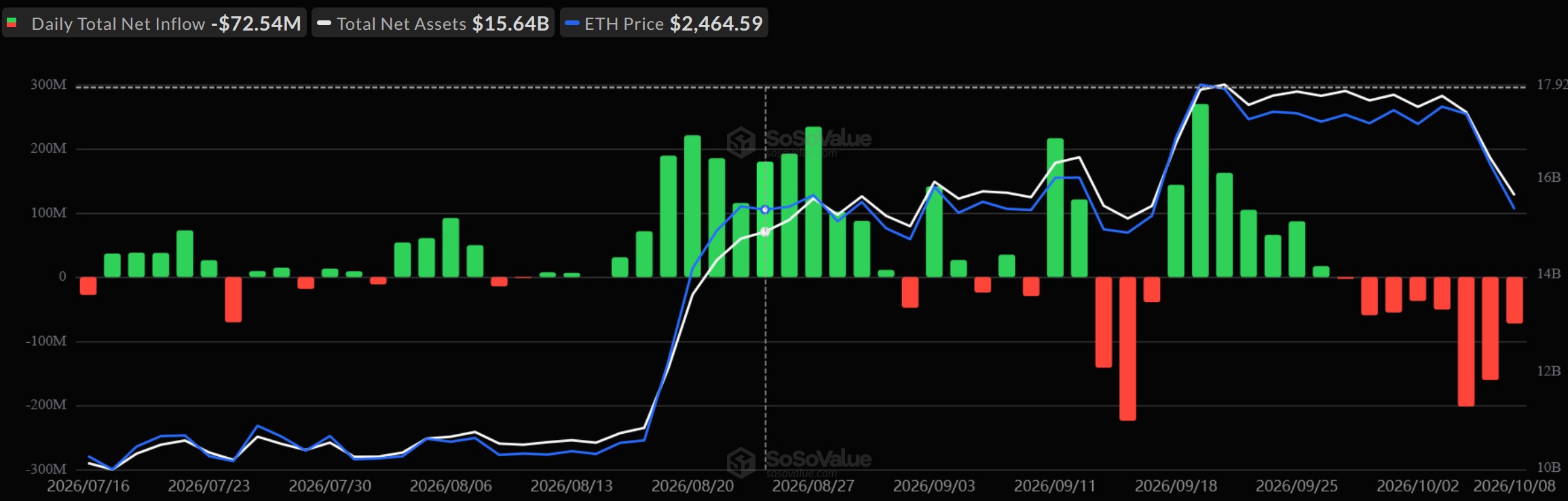Click the blue ETH Price legend marker
1568x501 pixels.
[x=572, y=23]
